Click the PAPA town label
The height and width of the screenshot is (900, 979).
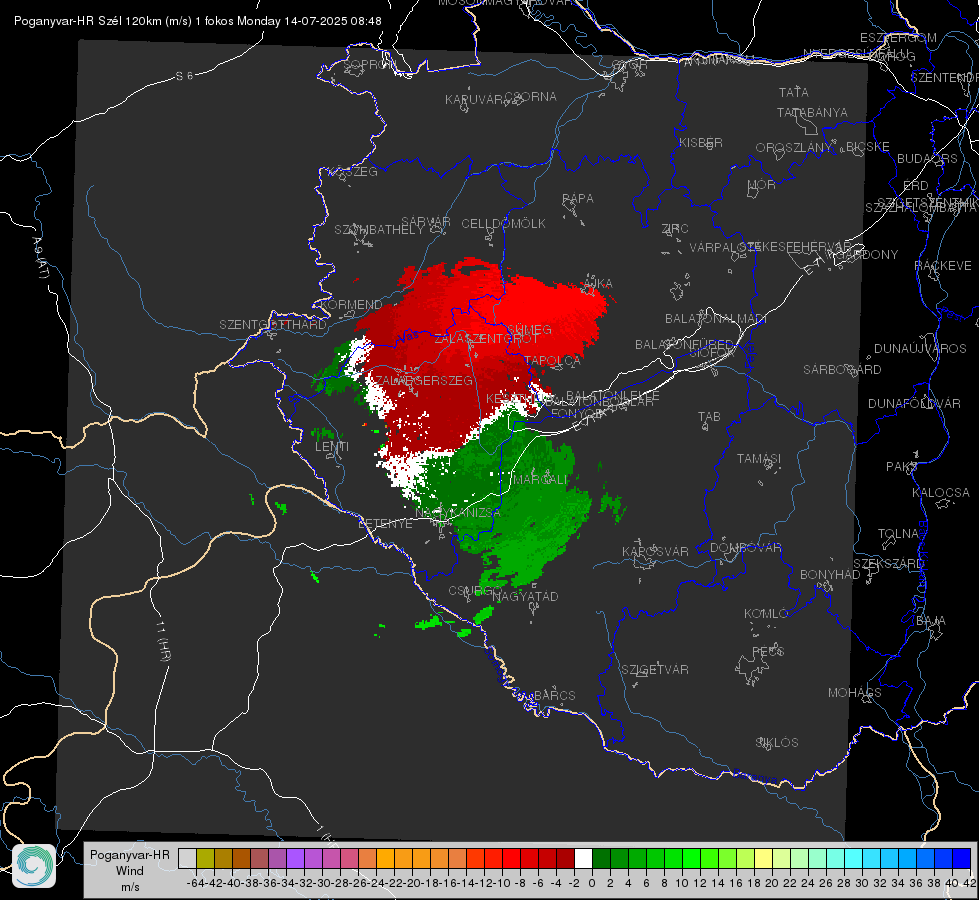click(578, 198)
